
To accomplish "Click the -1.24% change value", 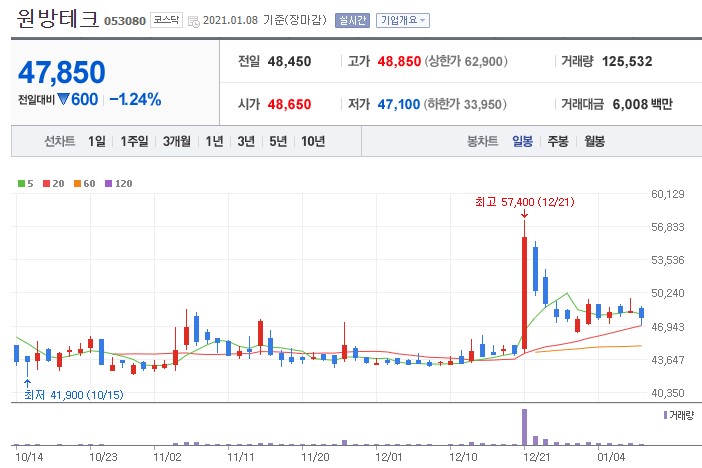I will pos(135,99).
